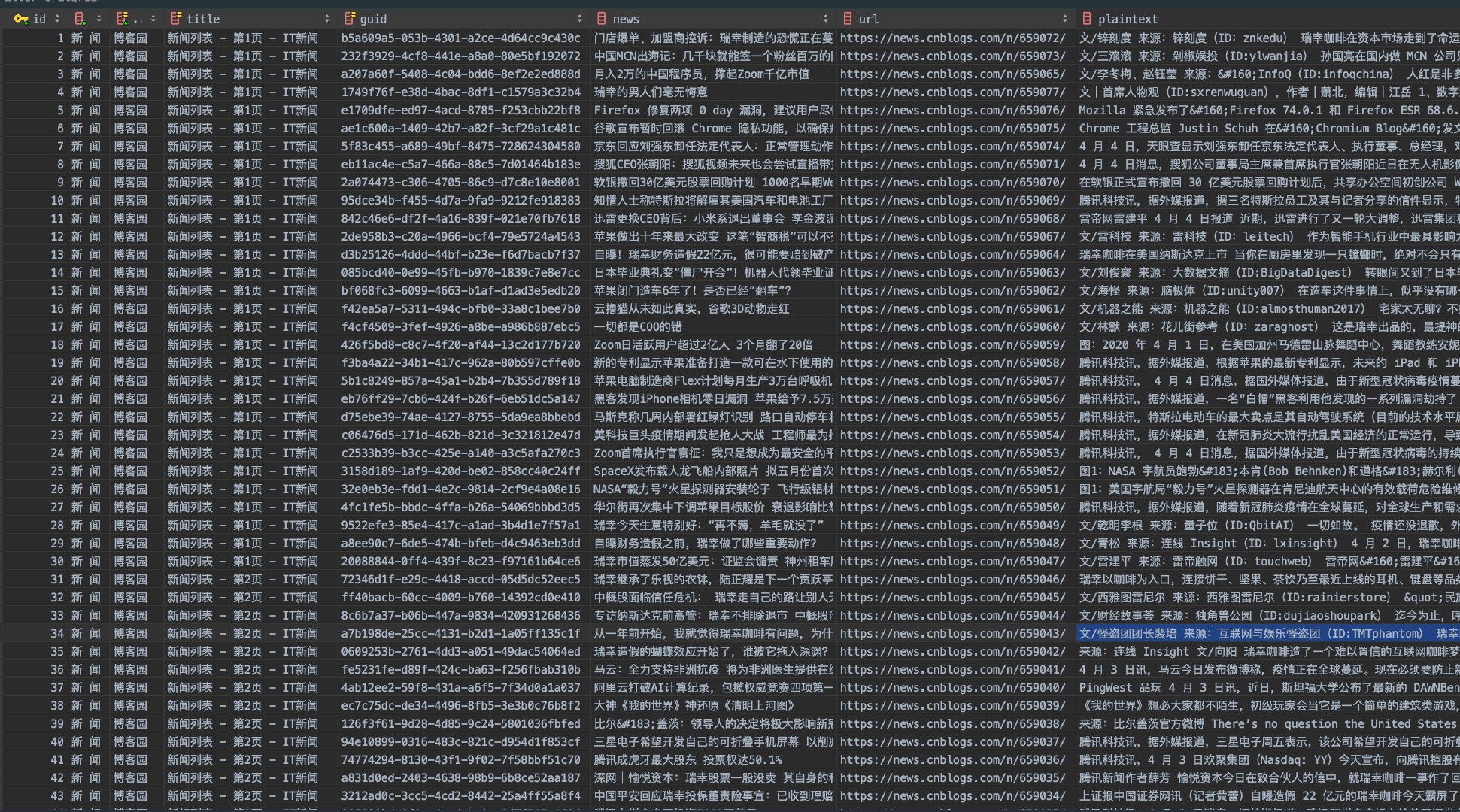Image resolution: width=1460 pixels, height=812 pixels.
Task: Select guid cell starting b5a609a5
Action: pyautogui.click(x=460, y=38)
